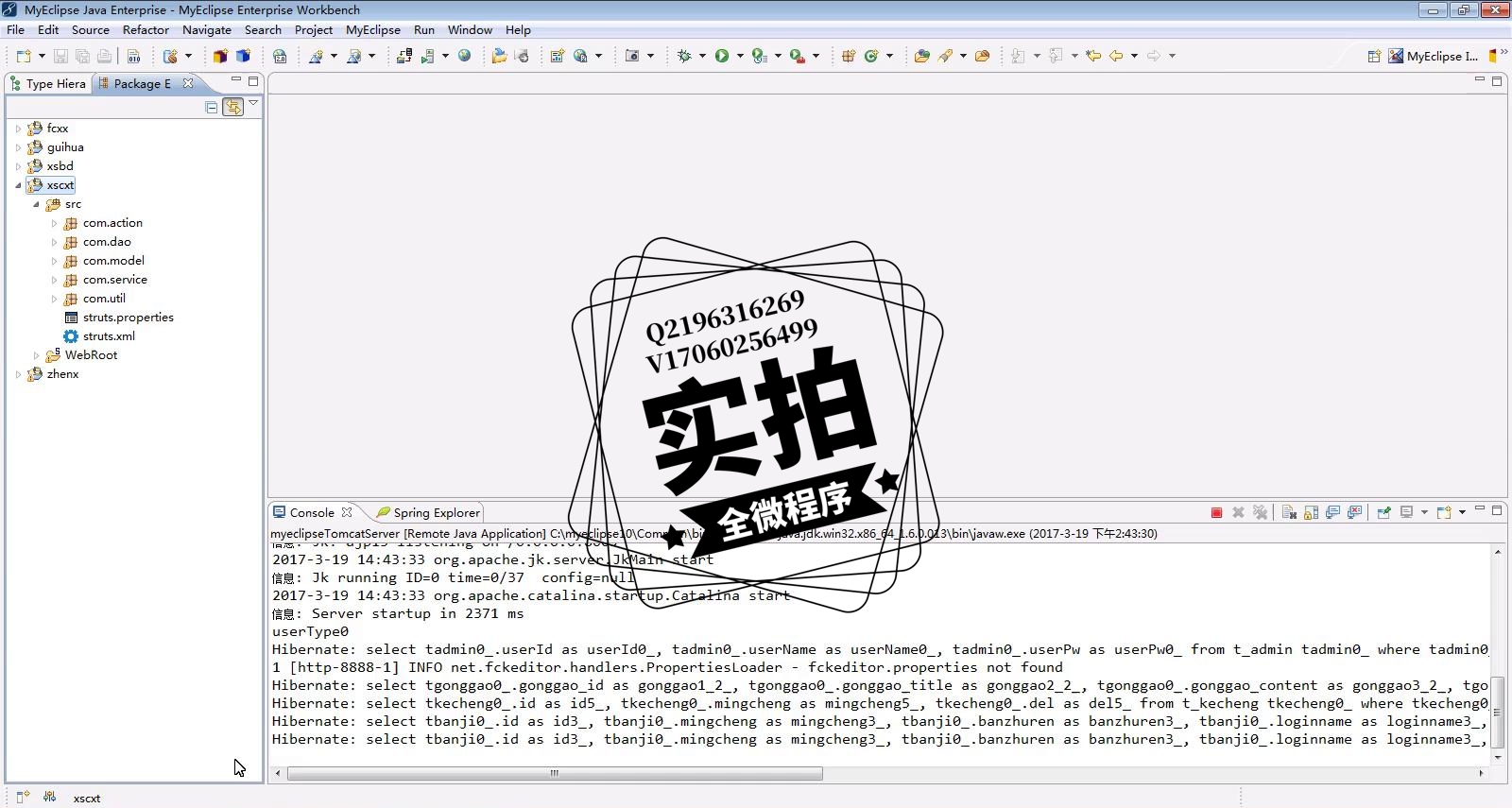Click the Save icon in toolbar

60,56
